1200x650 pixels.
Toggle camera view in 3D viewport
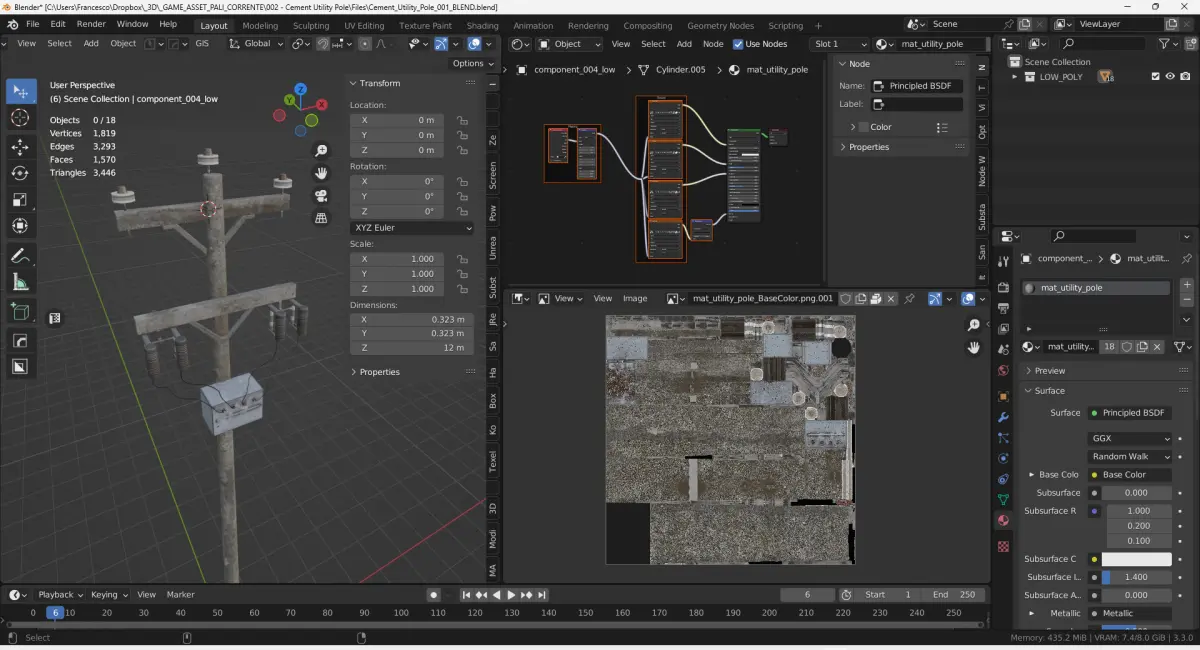tap(321, 195)
